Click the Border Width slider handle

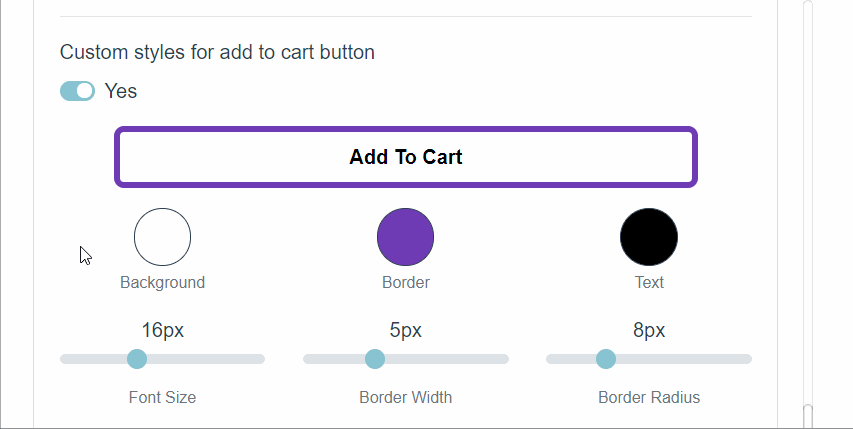375,359
